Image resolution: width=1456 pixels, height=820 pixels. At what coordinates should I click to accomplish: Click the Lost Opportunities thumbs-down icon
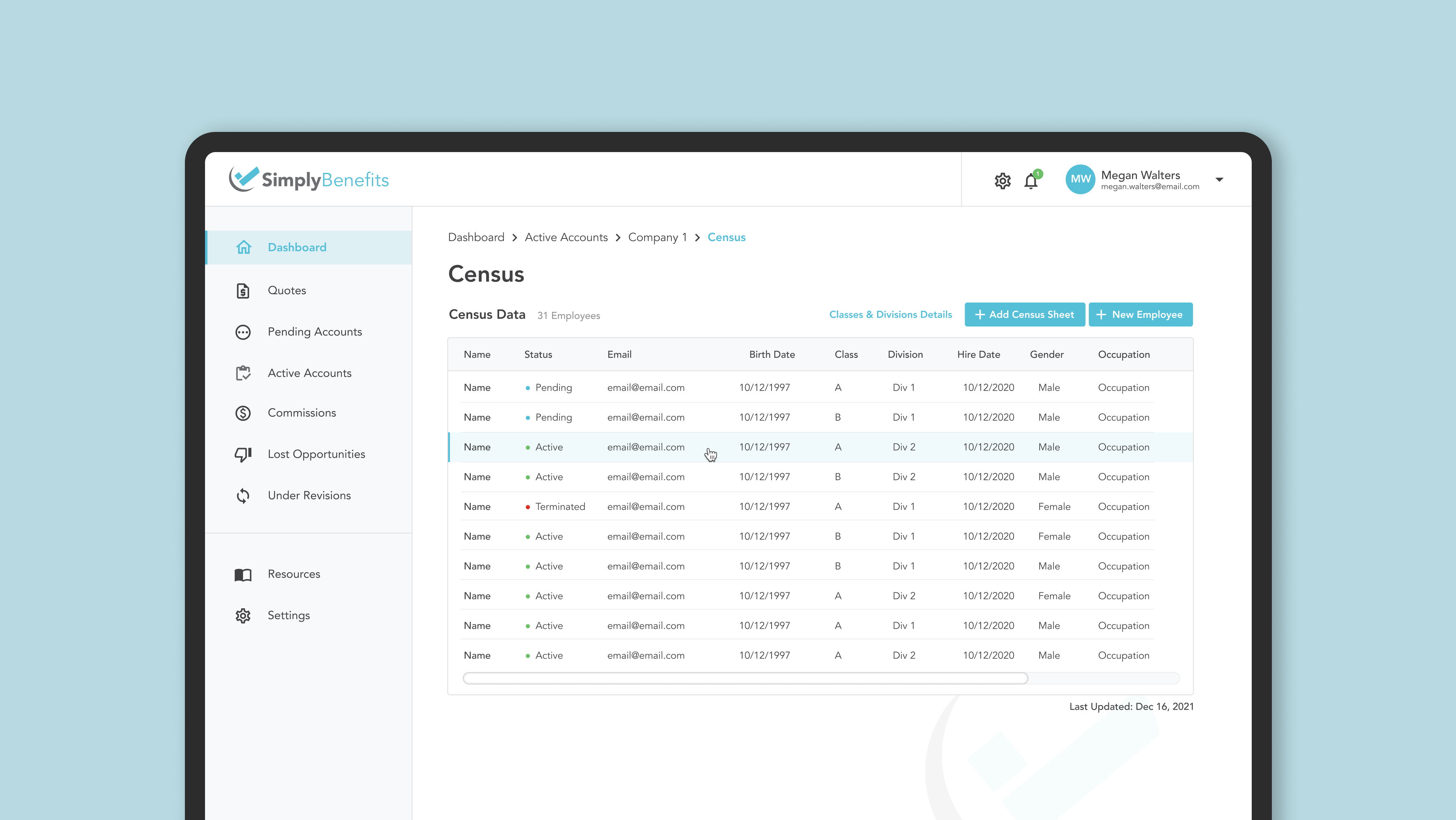point(243,454)
